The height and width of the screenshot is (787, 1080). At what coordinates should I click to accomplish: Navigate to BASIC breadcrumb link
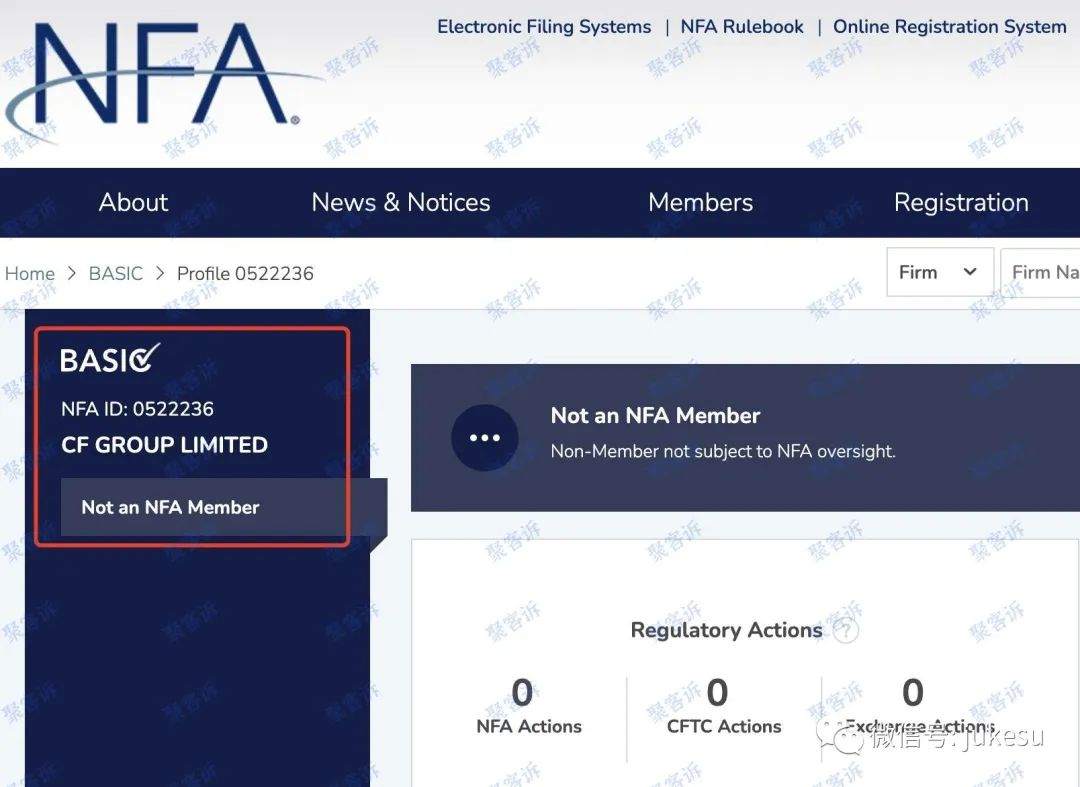tap(116, 273)
